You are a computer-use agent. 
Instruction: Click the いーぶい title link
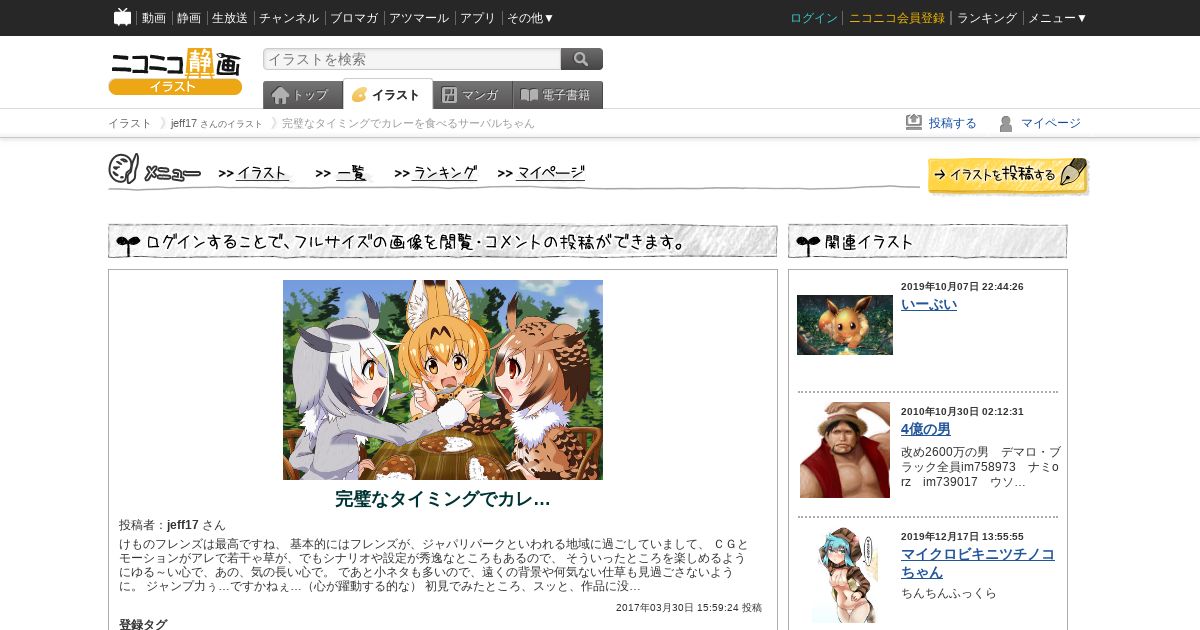coord(929,304)
